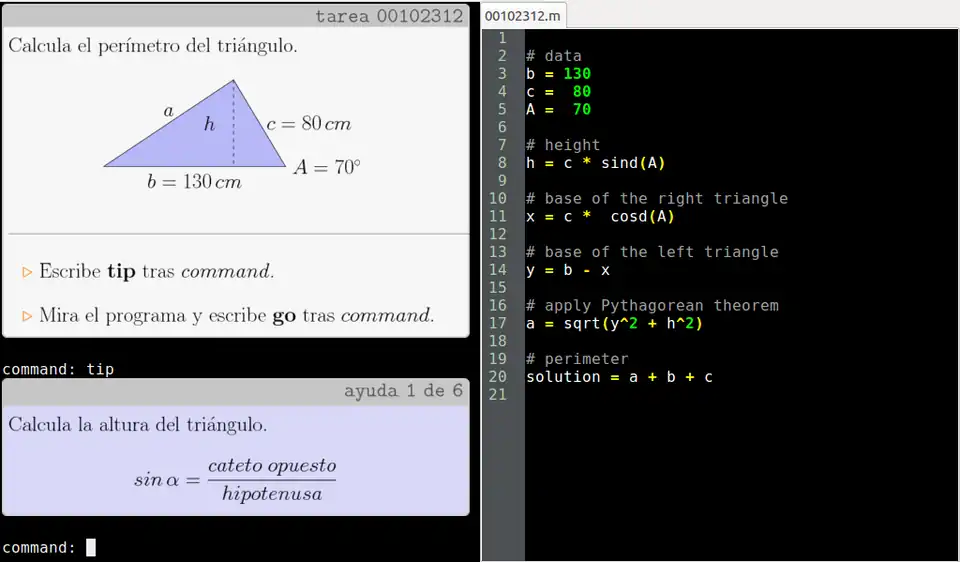Click empty line 21 in the editor
The width and height of the screenshot is (960, 562).
pos(700,395)
